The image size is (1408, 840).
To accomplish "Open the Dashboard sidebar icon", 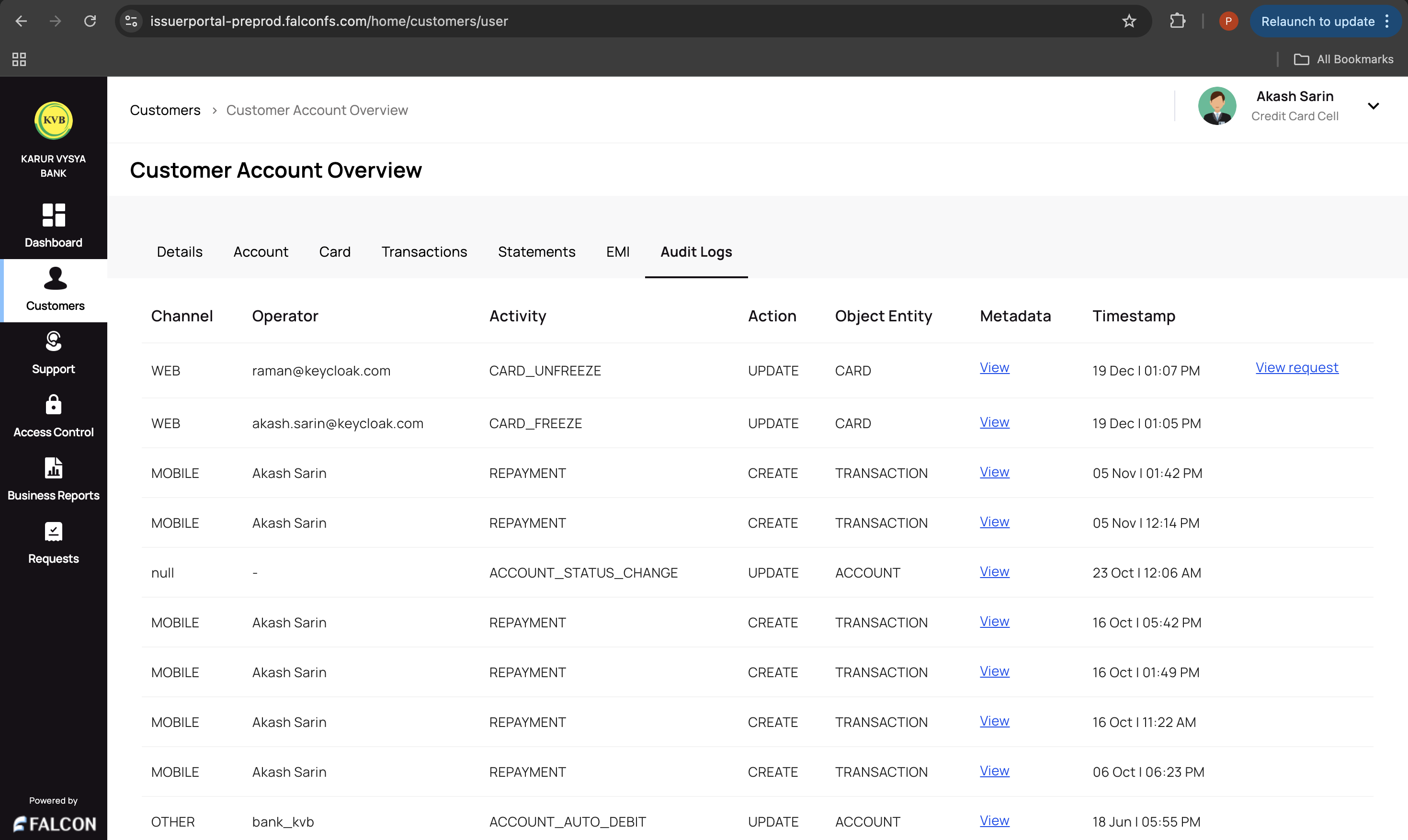I will (54, 216).
